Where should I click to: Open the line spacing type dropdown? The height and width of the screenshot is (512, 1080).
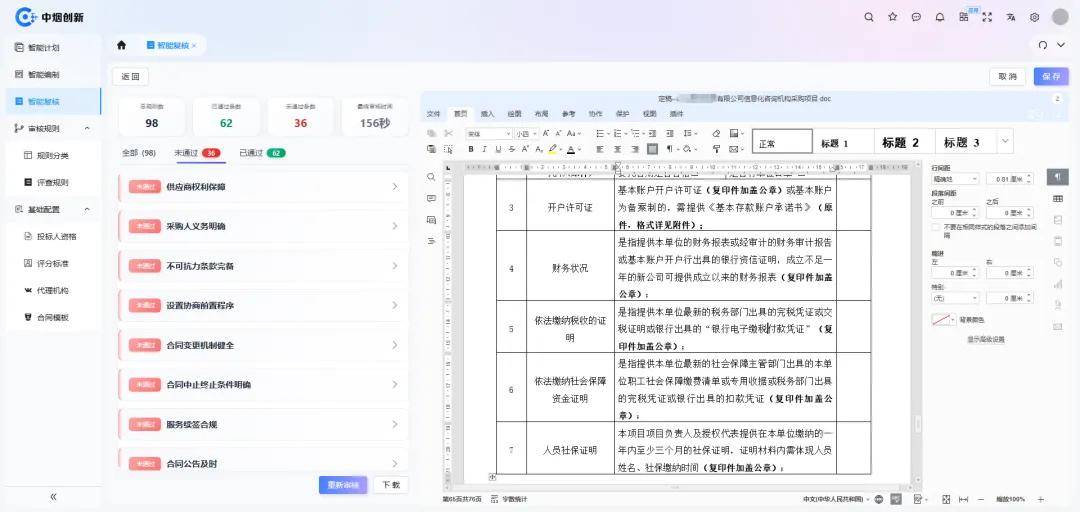[x=951, y=179]
